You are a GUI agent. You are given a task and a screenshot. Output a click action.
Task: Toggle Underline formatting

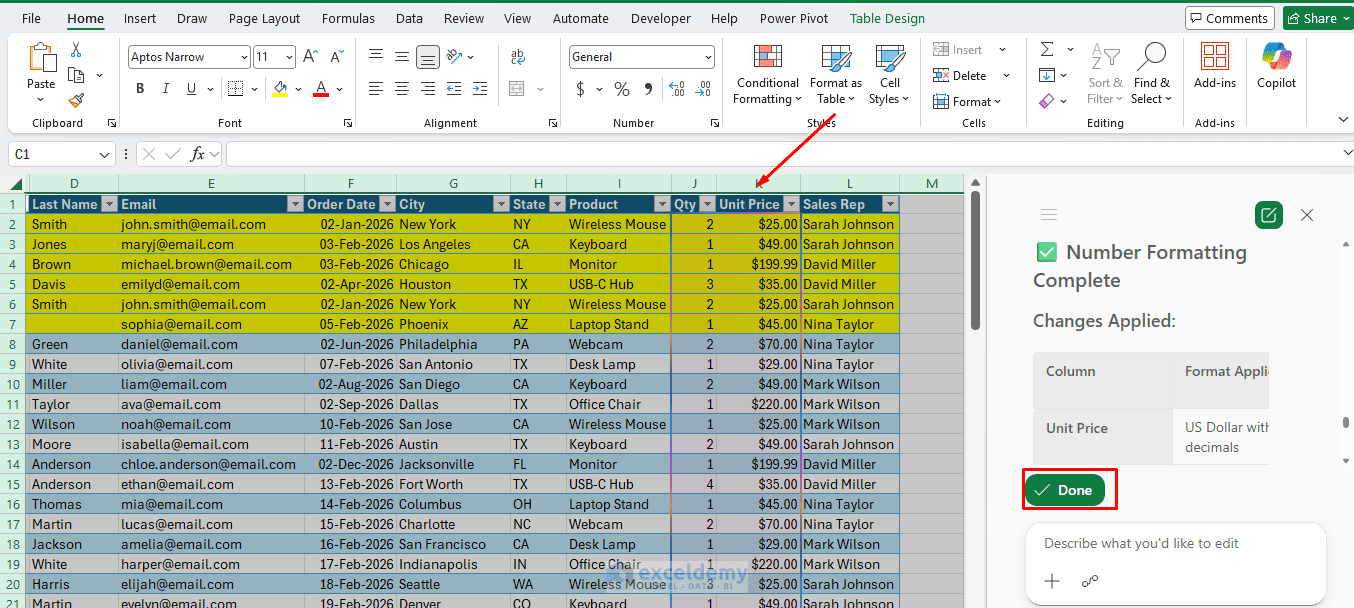click(192, 89)
